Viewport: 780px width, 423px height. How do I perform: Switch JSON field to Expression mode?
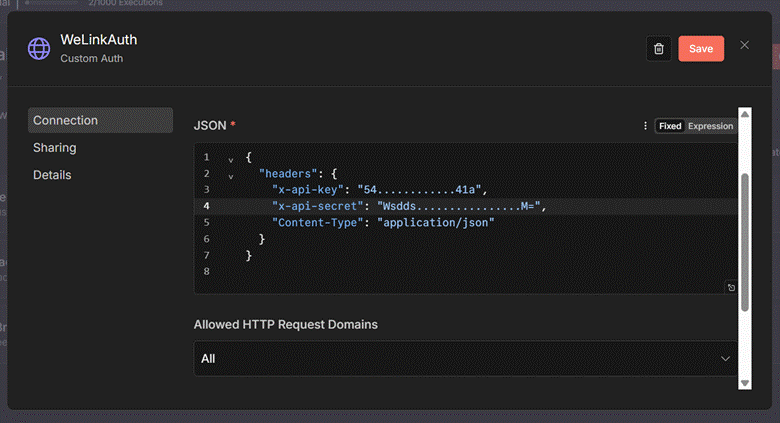[710, 126]
